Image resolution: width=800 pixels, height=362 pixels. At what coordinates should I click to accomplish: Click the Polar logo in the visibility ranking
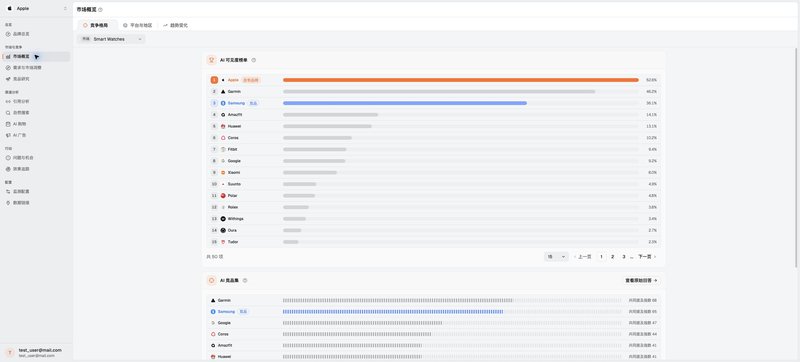(x=223, y=196)
